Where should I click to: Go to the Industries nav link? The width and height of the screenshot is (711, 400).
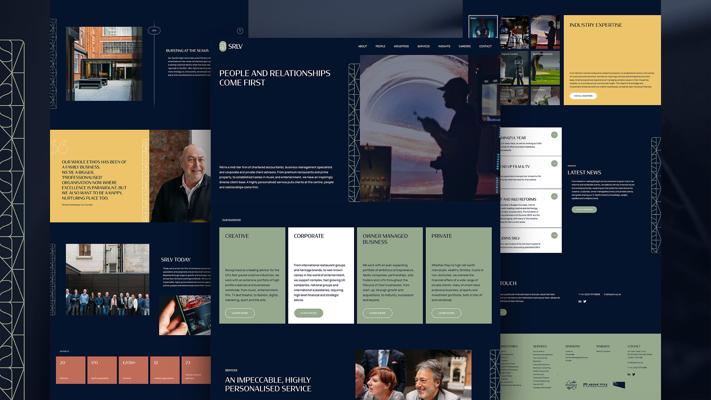[401, 46]
